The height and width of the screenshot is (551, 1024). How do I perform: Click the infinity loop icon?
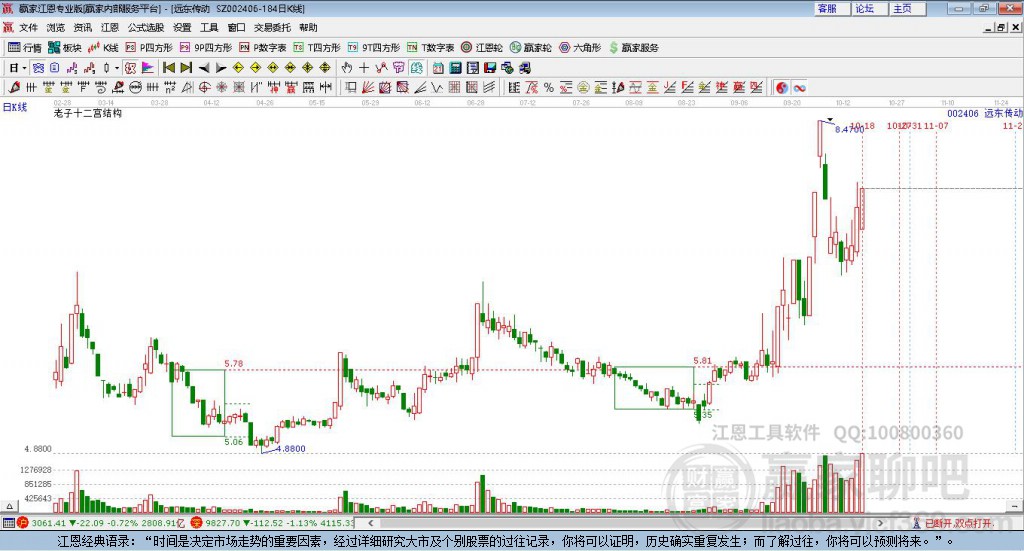coord(799,87)
